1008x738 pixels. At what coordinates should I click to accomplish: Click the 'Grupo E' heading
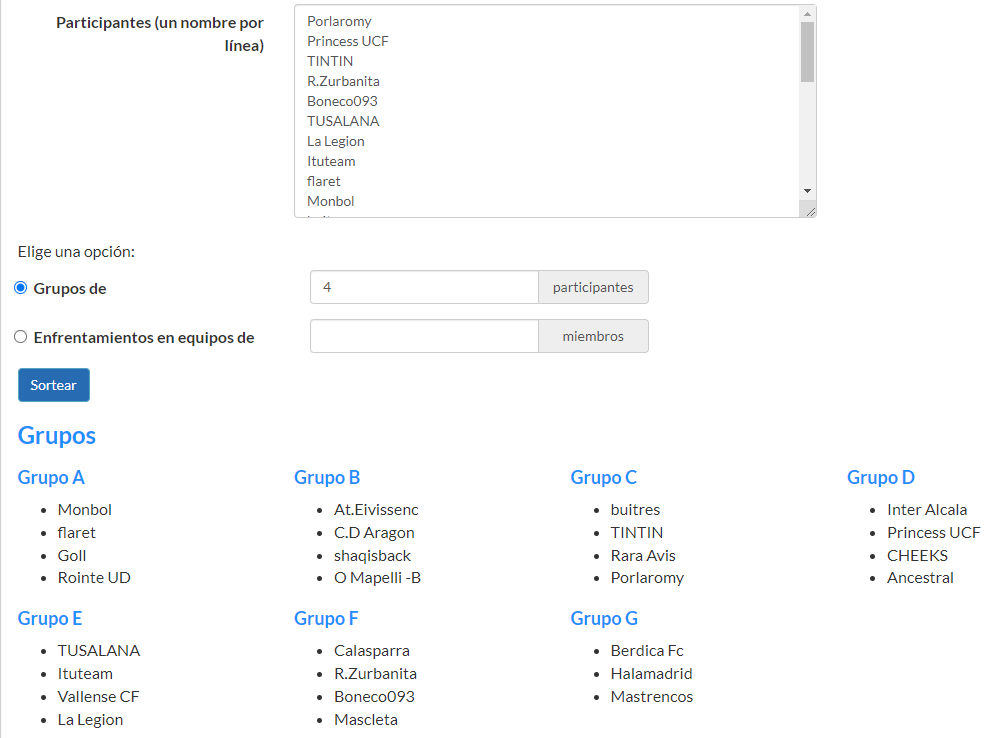click(x=50, y=619)
